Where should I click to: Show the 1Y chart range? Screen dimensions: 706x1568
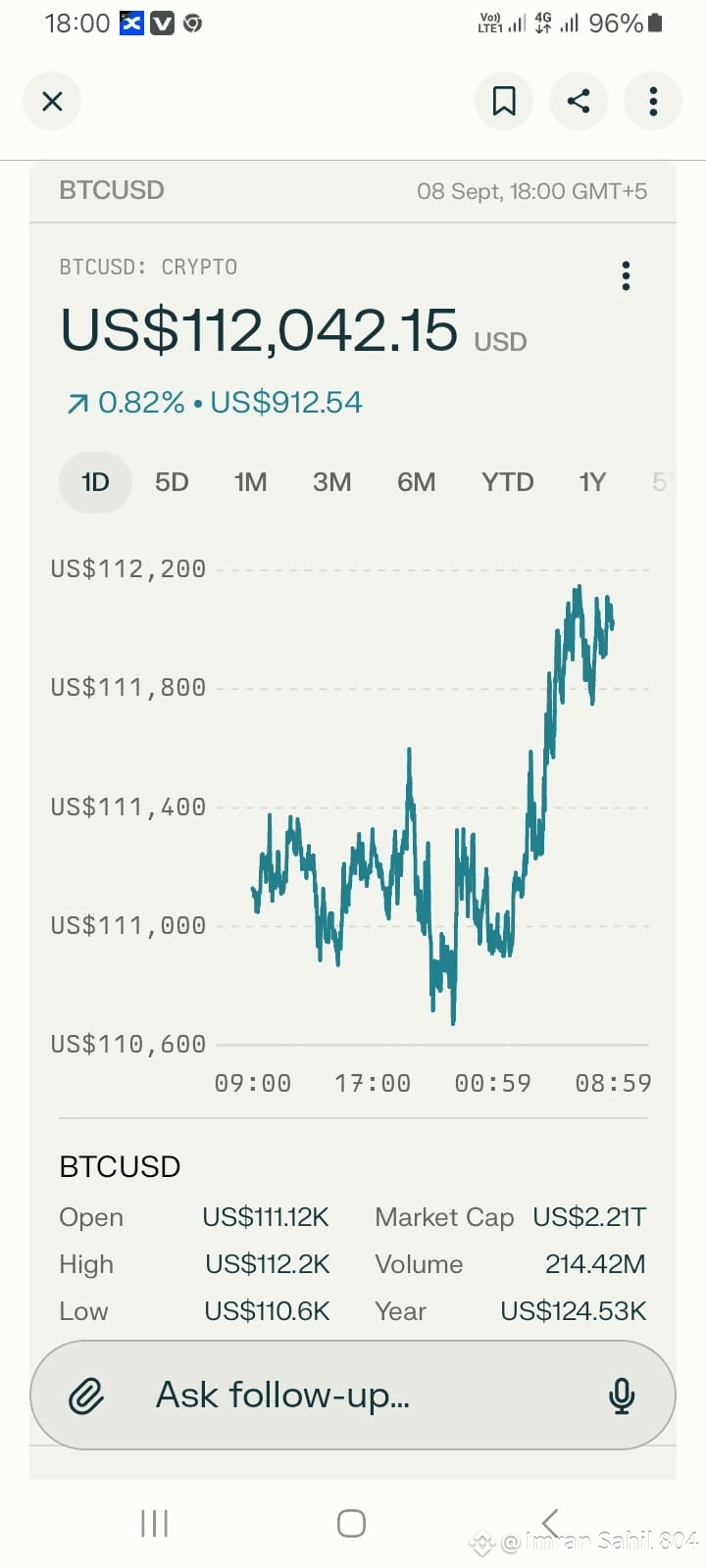point(592,482)
